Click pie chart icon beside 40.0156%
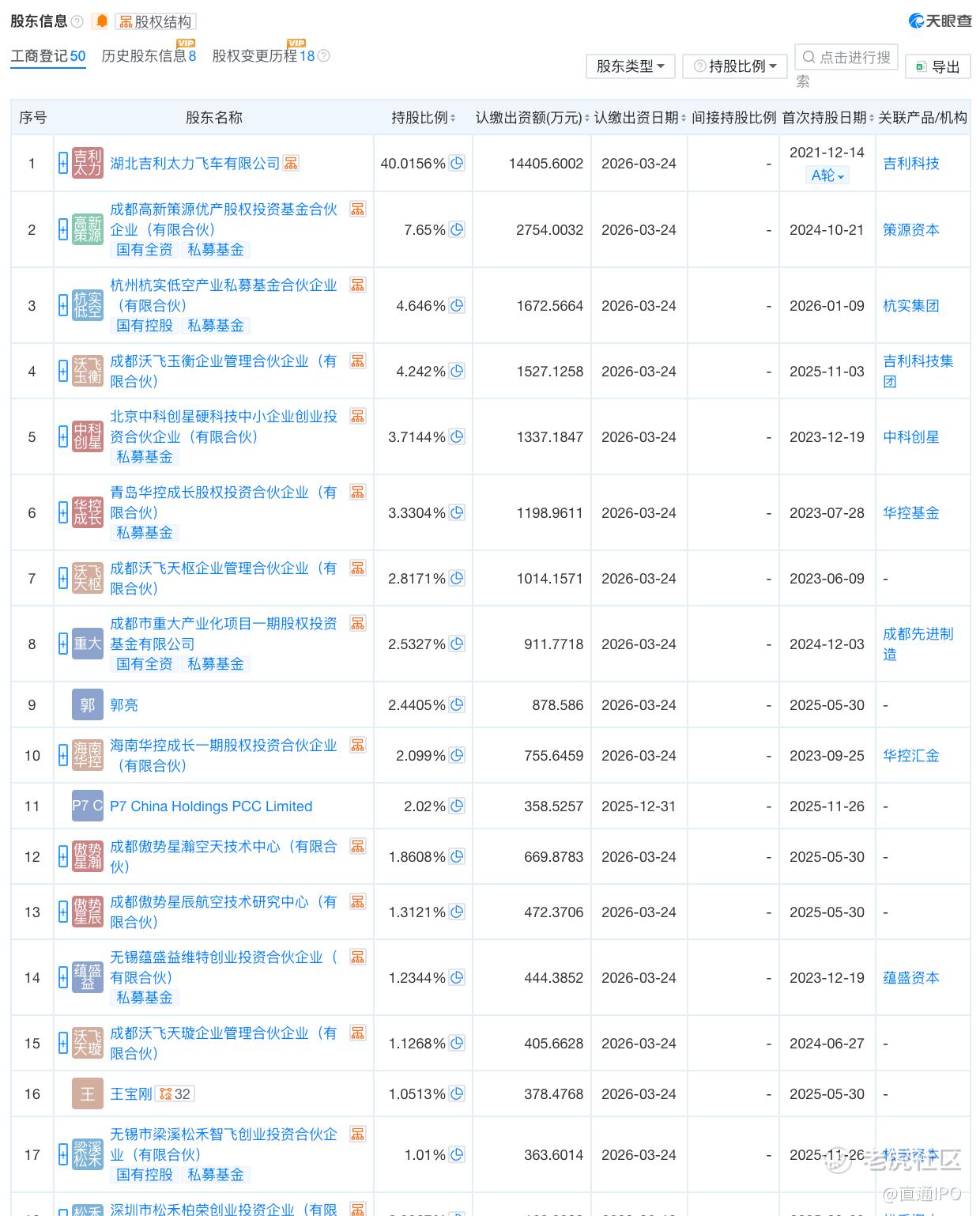This screenshot has height=1216, width=980. [457, 164]
